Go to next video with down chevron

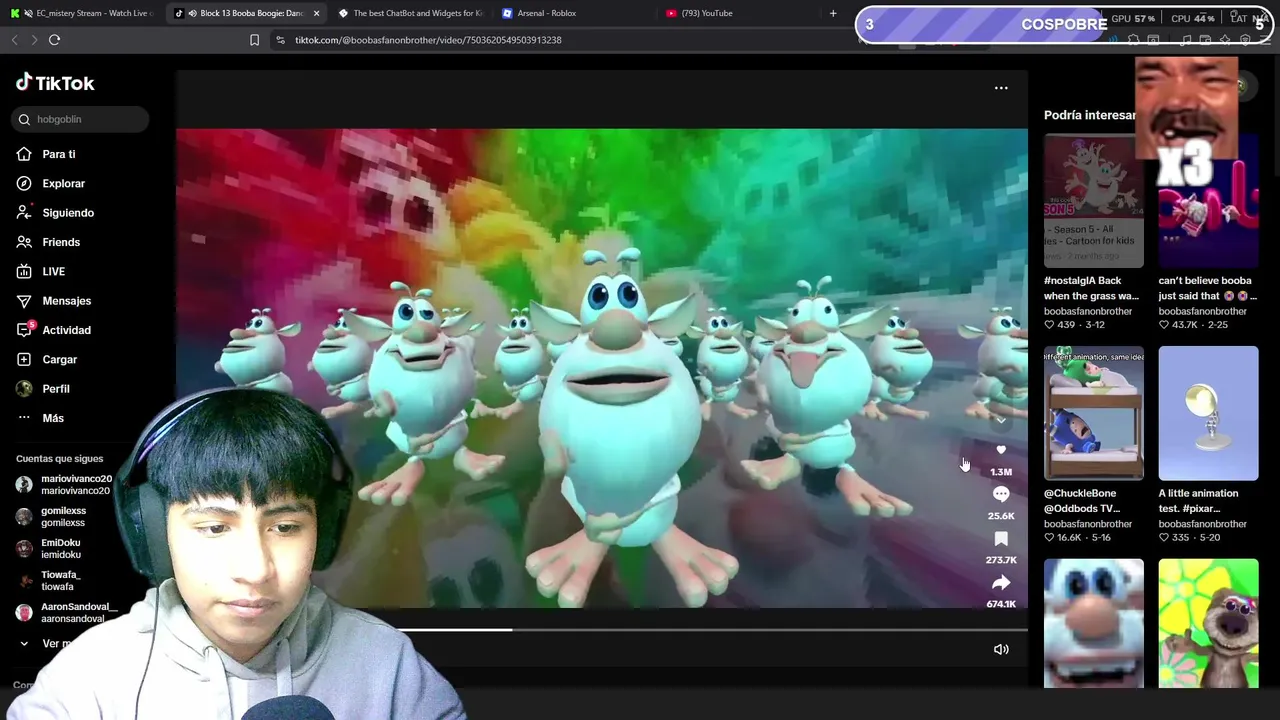pyautogui.click(x=1001, y=420)
